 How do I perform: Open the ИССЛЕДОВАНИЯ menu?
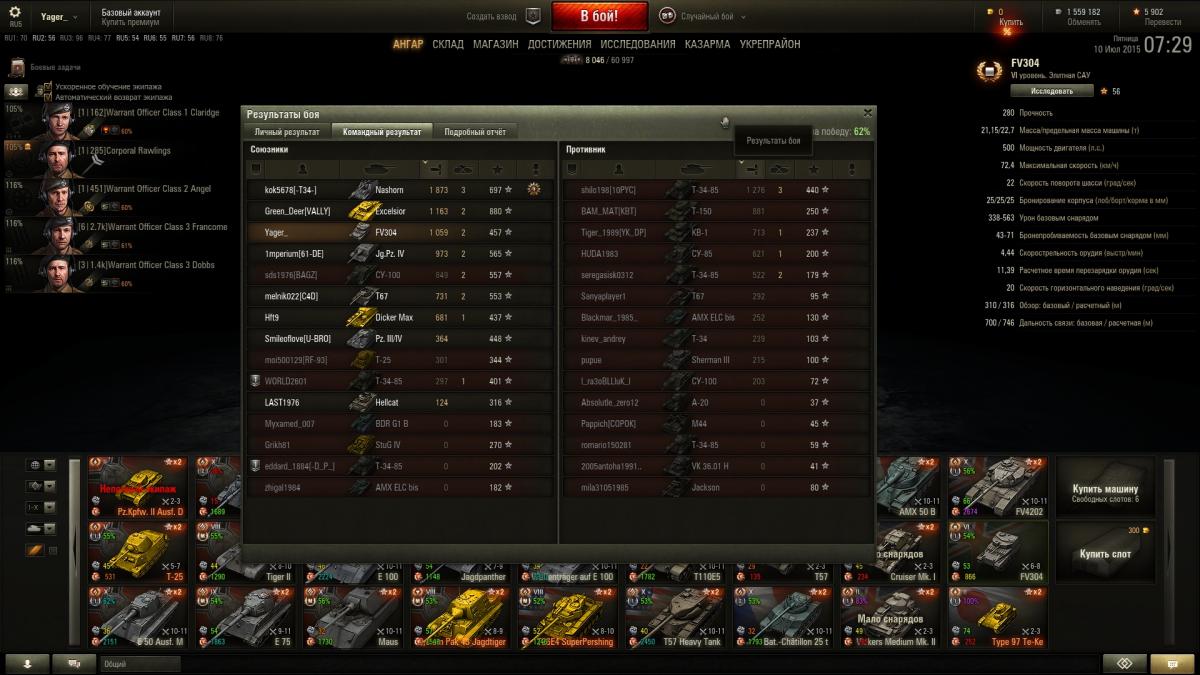click(x=638, y=45)
